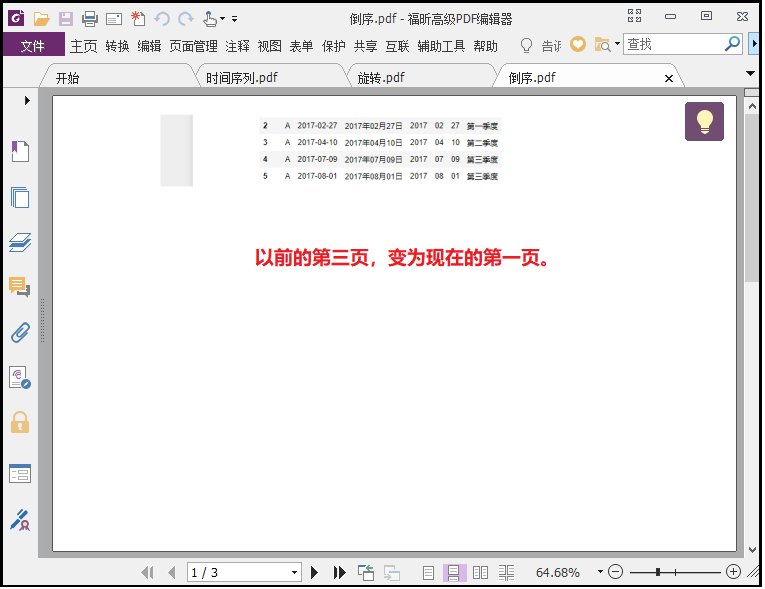The width and height of the screenshot is (765, 589).
Task: Open the 页面管理 ribbon tab
Action: (193, 46)
